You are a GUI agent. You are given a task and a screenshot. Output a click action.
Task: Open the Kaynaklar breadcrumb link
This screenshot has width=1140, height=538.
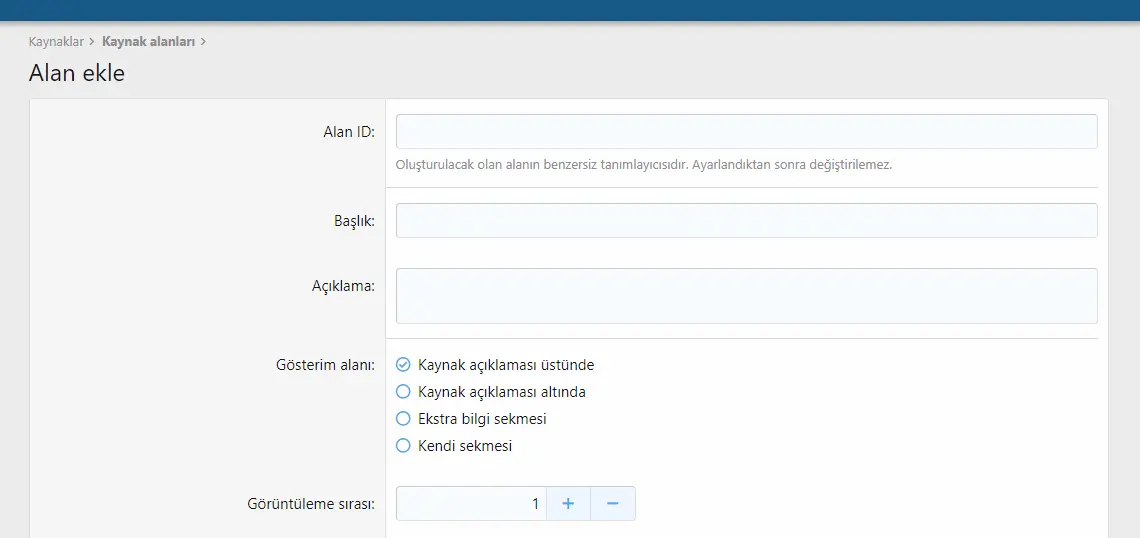pos(56,41)
